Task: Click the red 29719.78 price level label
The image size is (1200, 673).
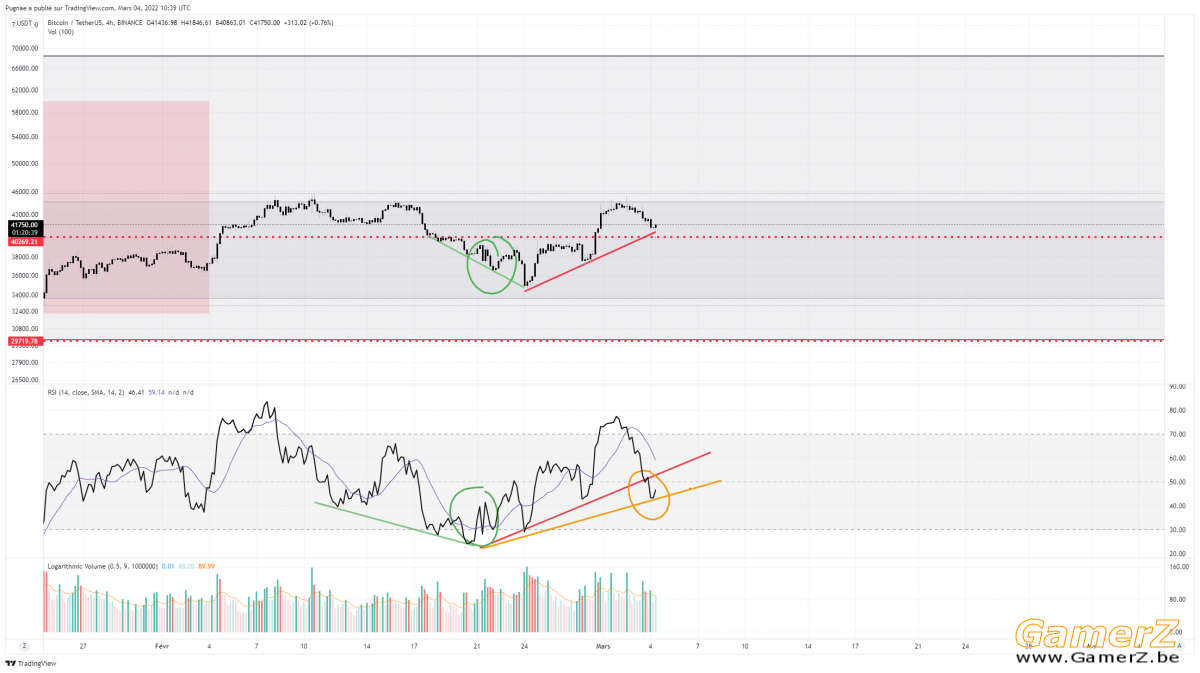Action: [24, 341]
